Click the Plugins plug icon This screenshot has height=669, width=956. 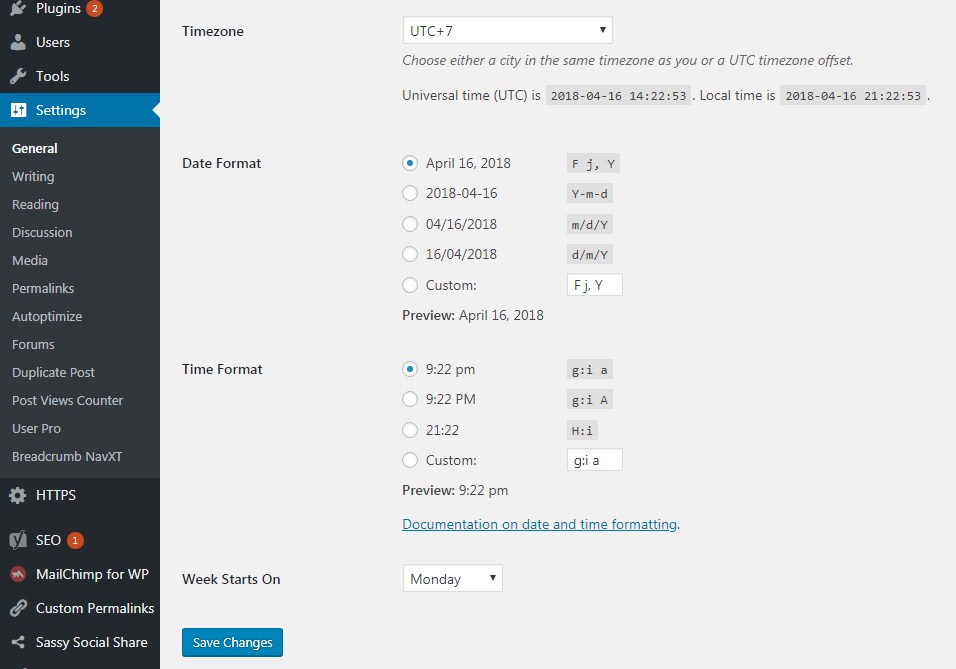point(18,9)
